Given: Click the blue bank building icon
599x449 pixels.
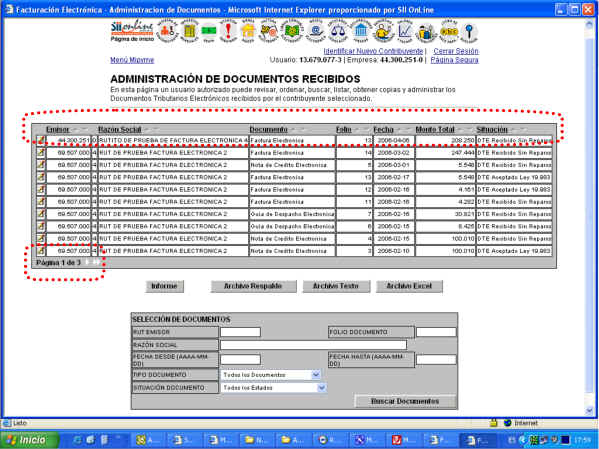Looking at the screenshot, I should pyautogui.click(x=360, y=31).
